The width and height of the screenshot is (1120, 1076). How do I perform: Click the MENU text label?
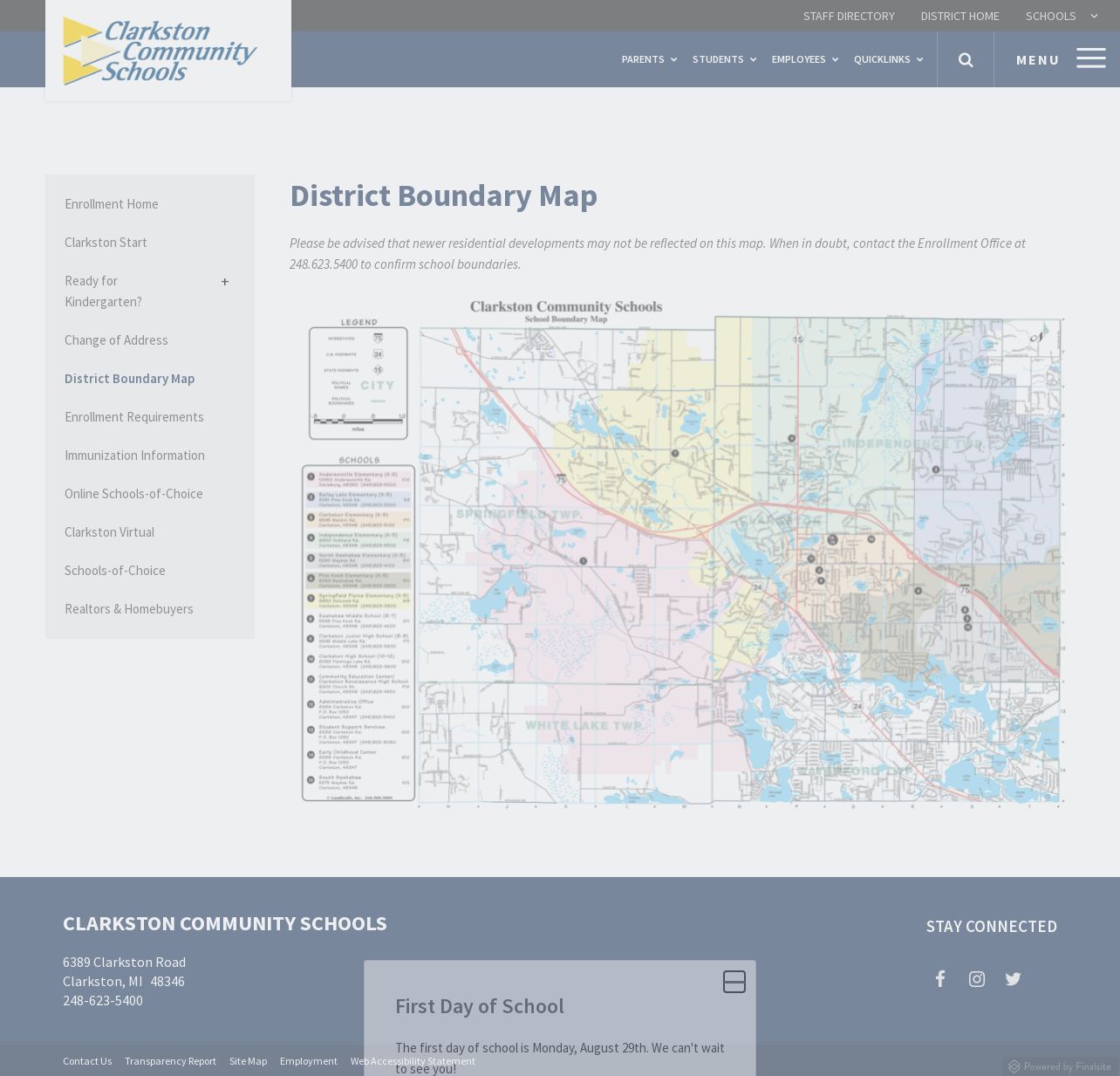(1038, 59)
